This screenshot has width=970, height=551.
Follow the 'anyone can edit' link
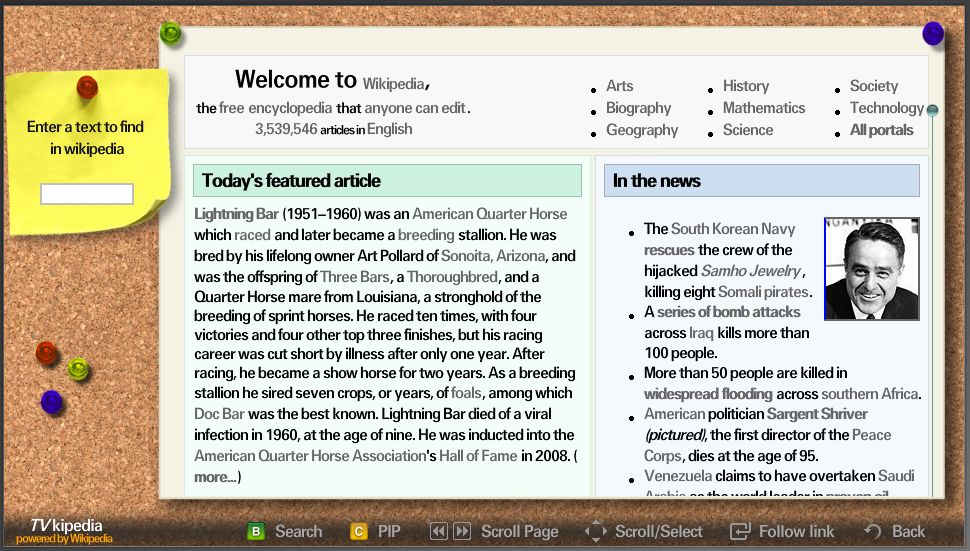click(414, 108)
